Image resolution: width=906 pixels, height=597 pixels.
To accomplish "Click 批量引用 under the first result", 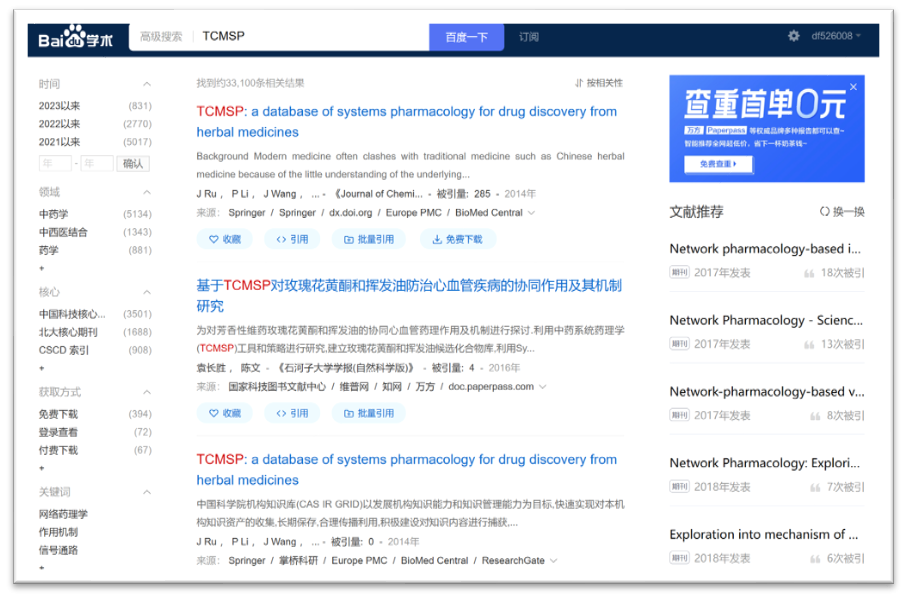I will 369,239.
